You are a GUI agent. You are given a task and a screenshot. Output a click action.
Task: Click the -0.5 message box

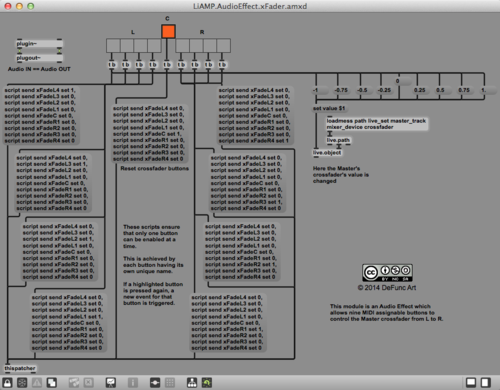click(363, 90)
